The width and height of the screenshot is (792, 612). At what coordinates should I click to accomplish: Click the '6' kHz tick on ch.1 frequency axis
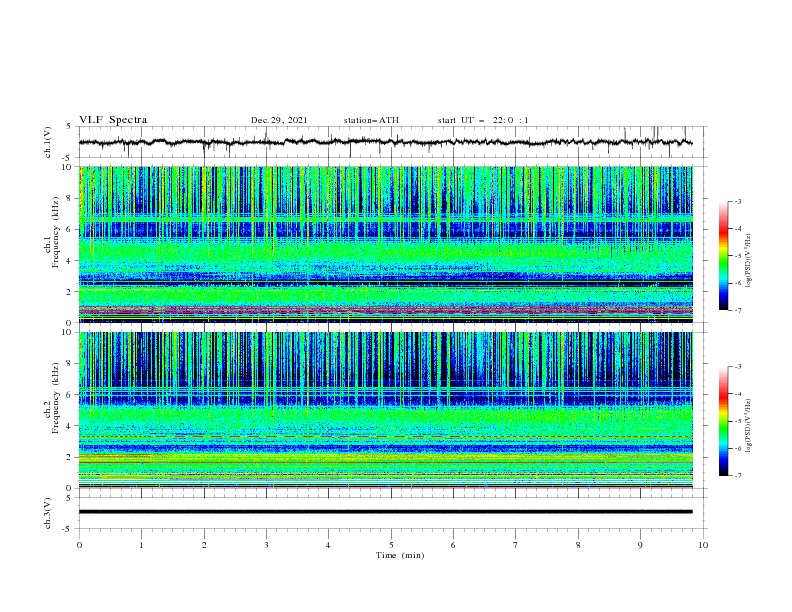[x=71, y=229]
